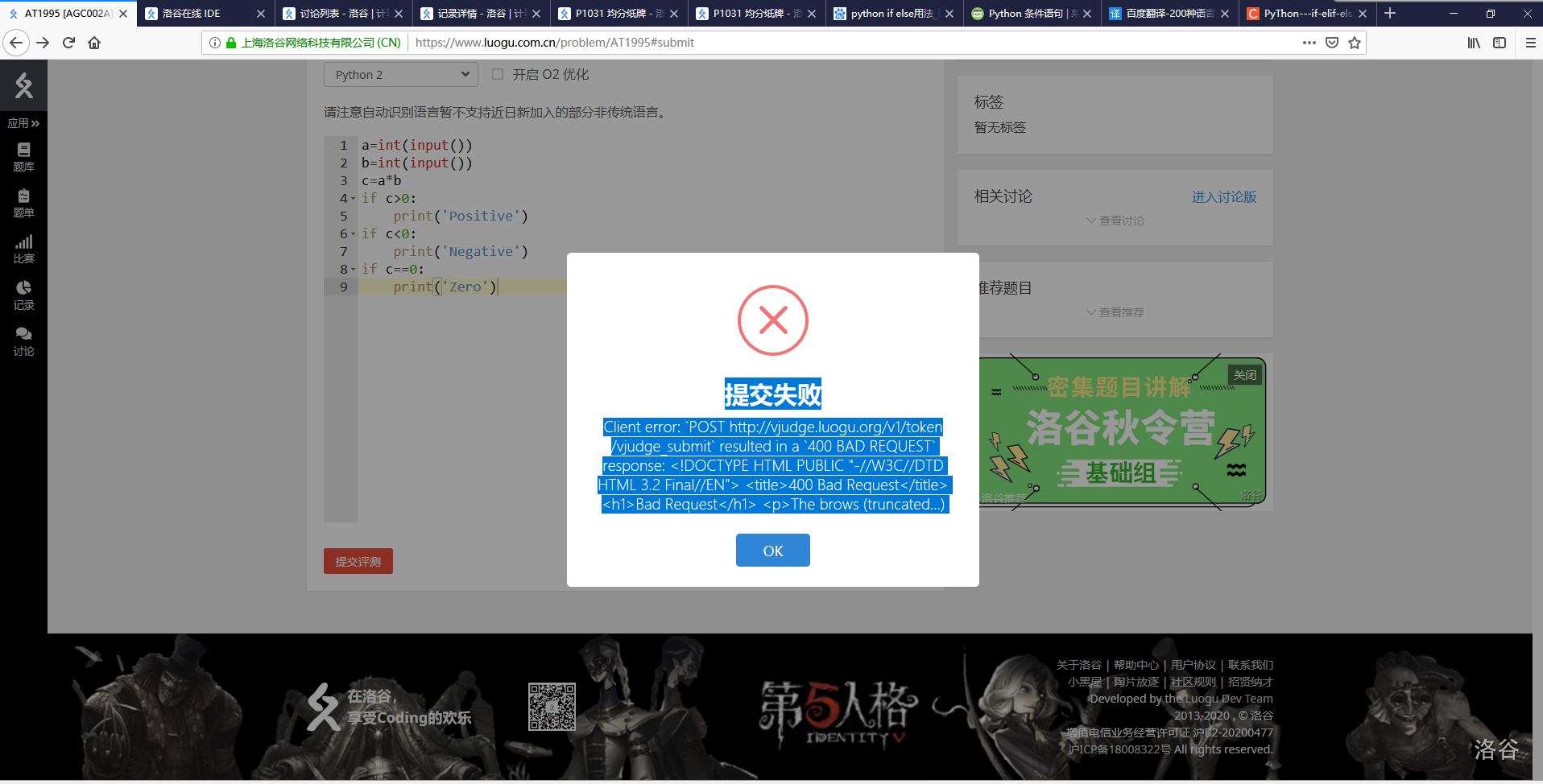This screenshot has height=784, width=1543.
Task: Open the 讨论 discussion sidebar icon
Action: click(23, 341)
